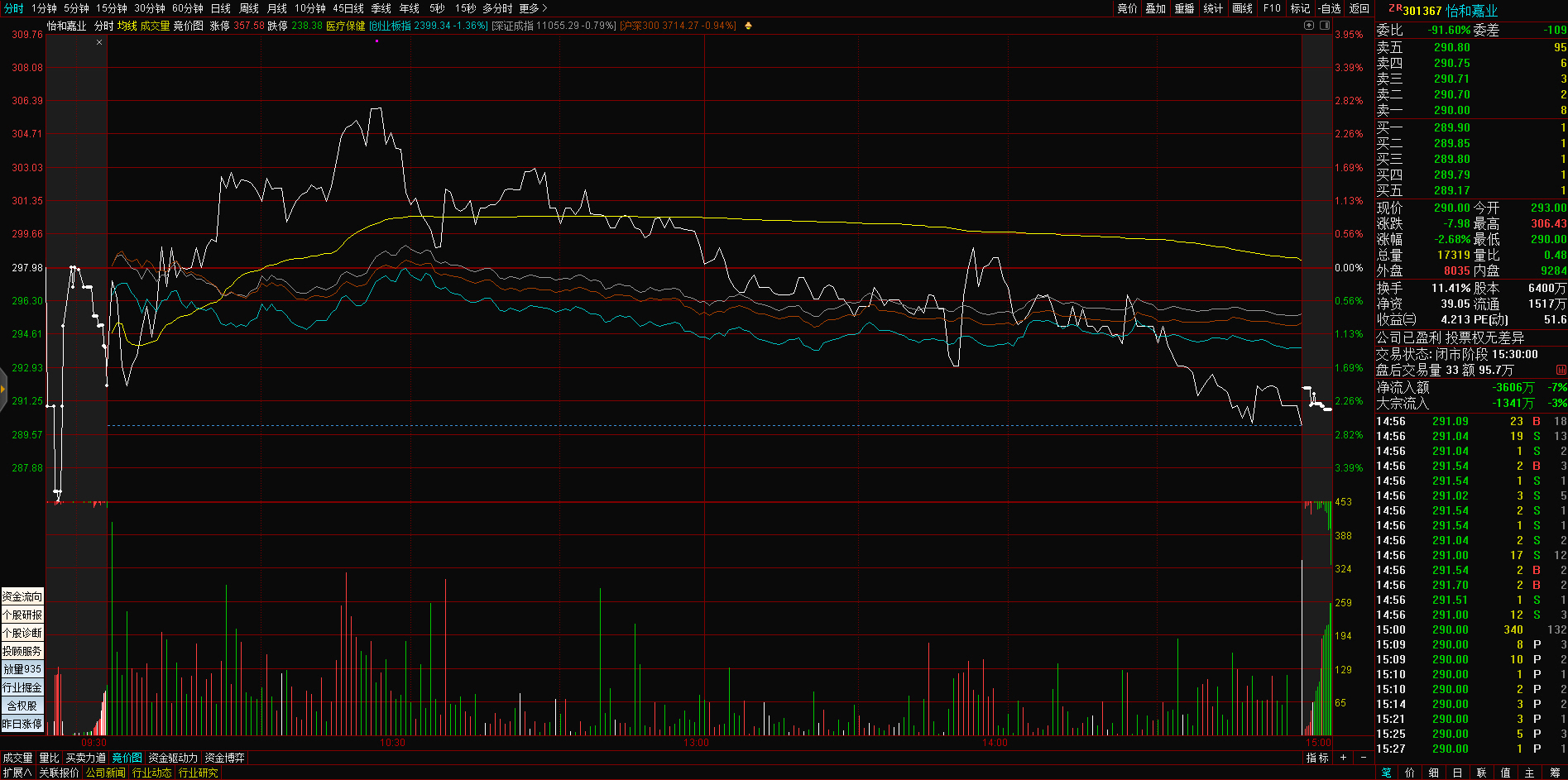
Task: Open the 公司新闻 link
Action: tap(105, 773)
